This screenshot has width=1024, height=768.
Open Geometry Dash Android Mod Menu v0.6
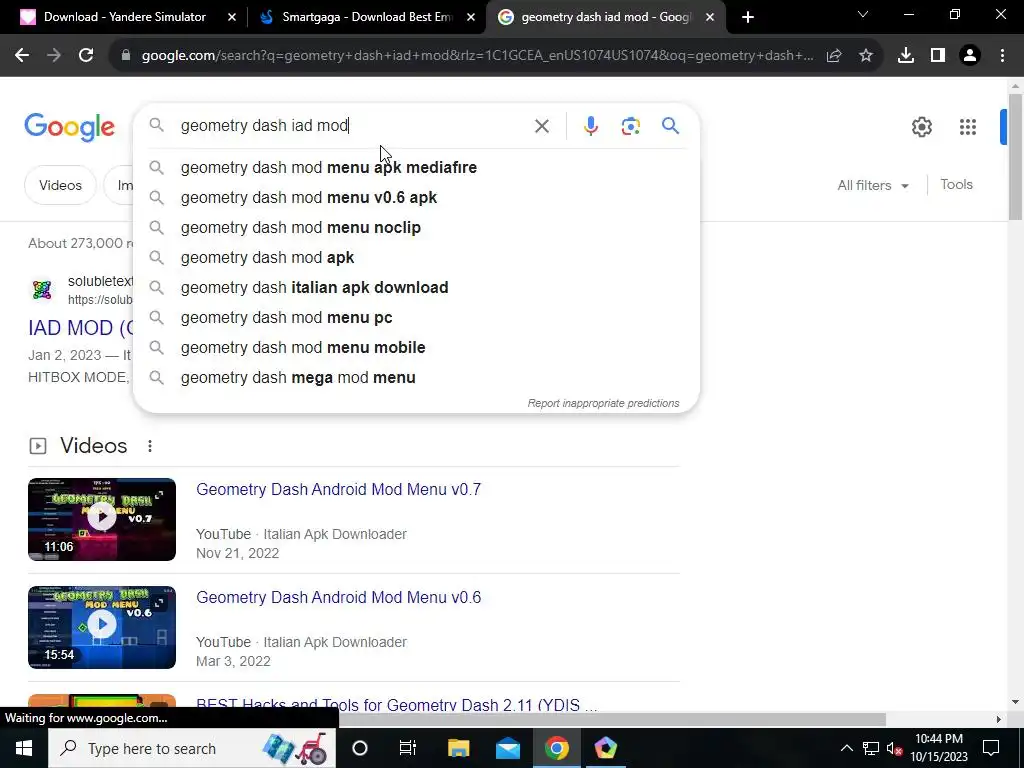(338, 598)
